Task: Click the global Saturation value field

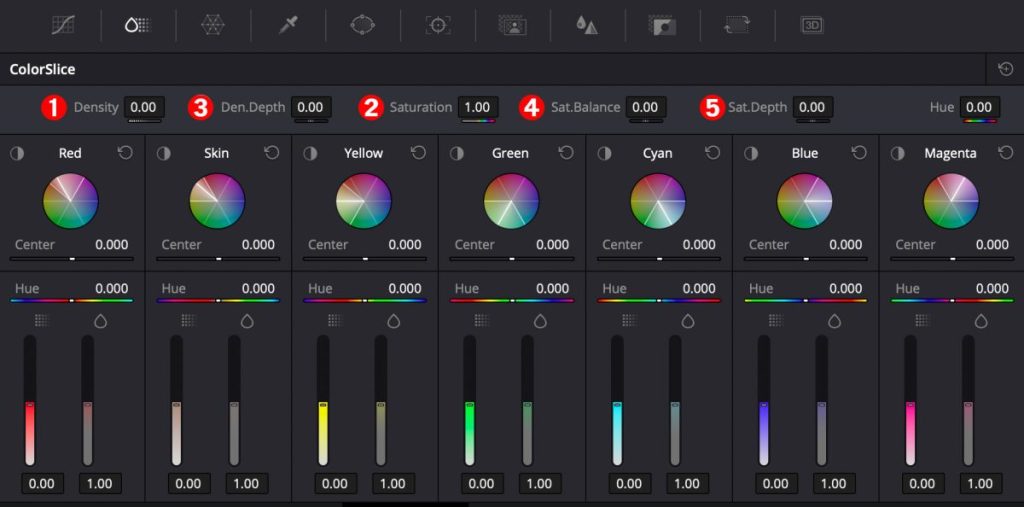Action: (478, 107)
